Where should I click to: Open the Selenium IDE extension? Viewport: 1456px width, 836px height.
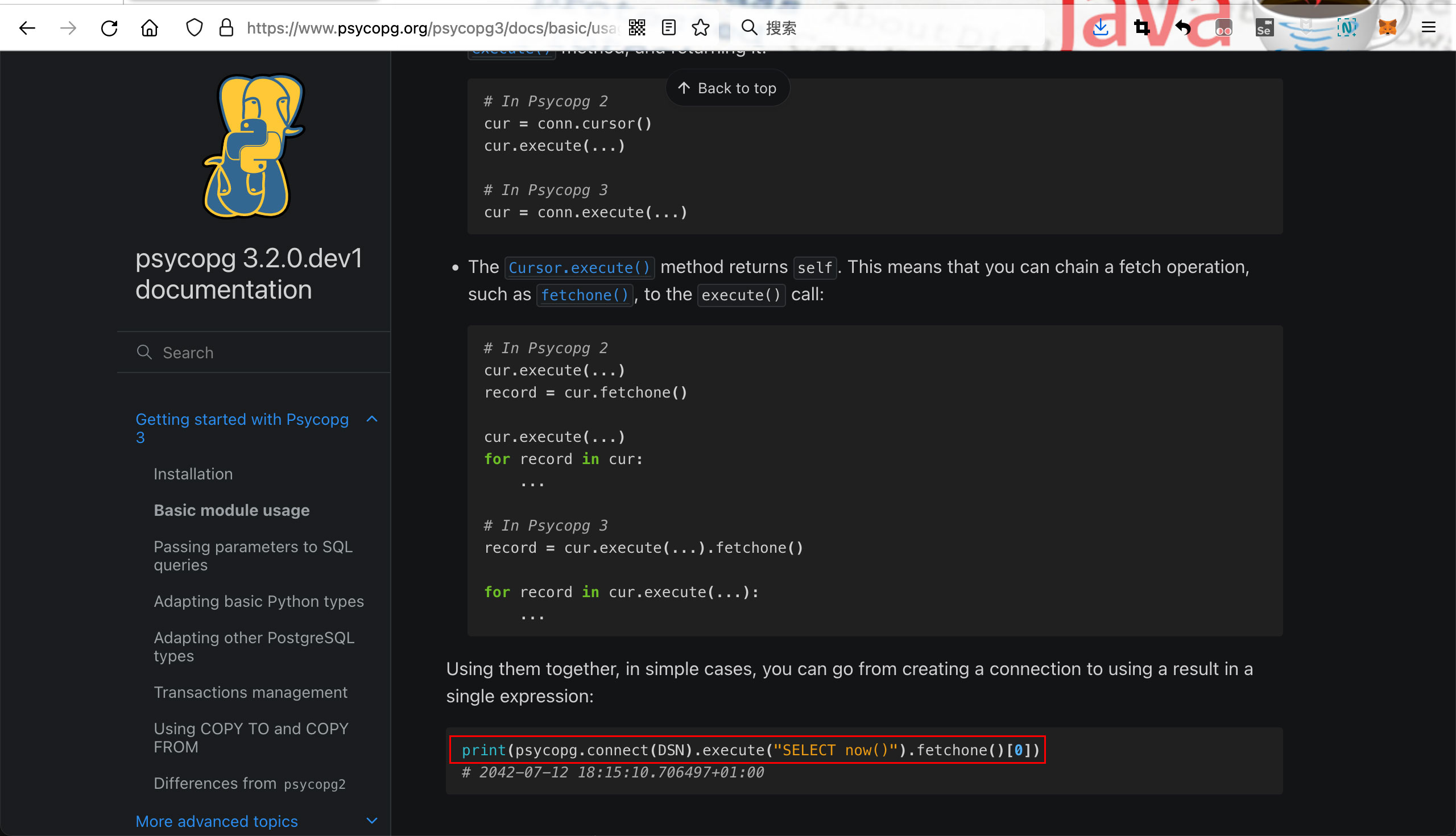pos(1265,27)
